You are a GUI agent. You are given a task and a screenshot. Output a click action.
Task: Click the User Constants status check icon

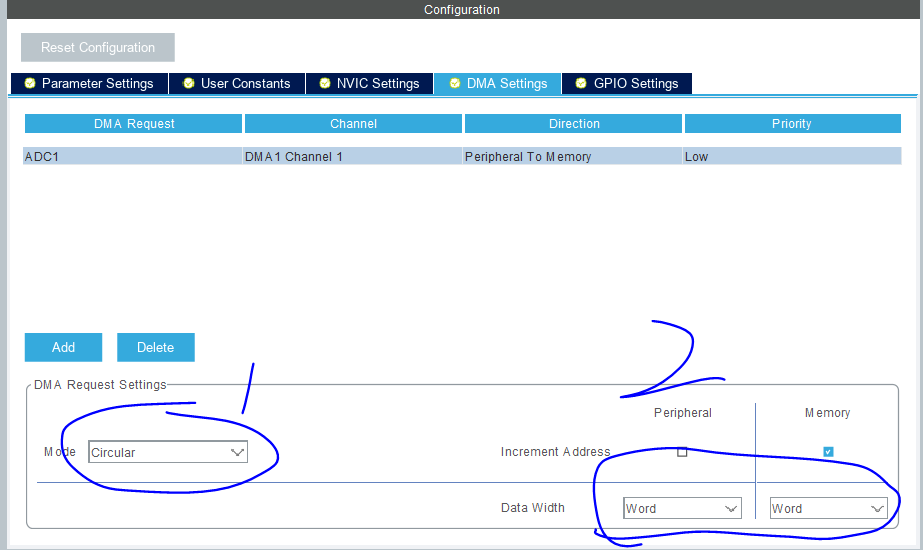coord(189,83)
